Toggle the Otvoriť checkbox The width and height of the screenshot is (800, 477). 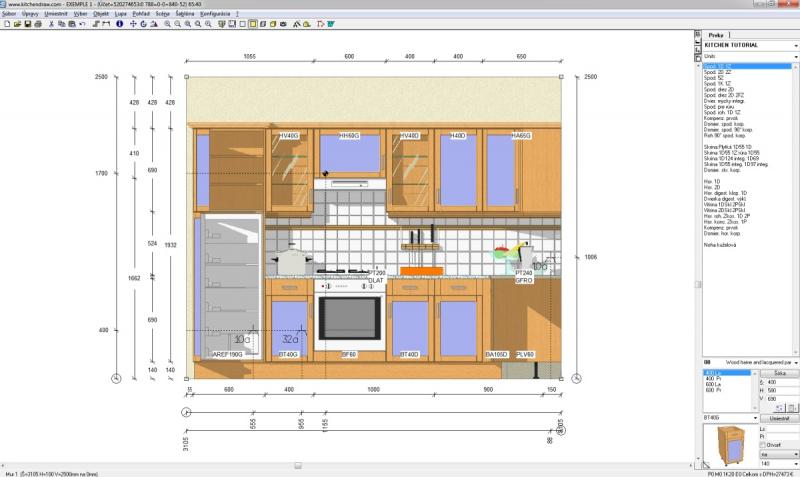(x=763, y=445)
